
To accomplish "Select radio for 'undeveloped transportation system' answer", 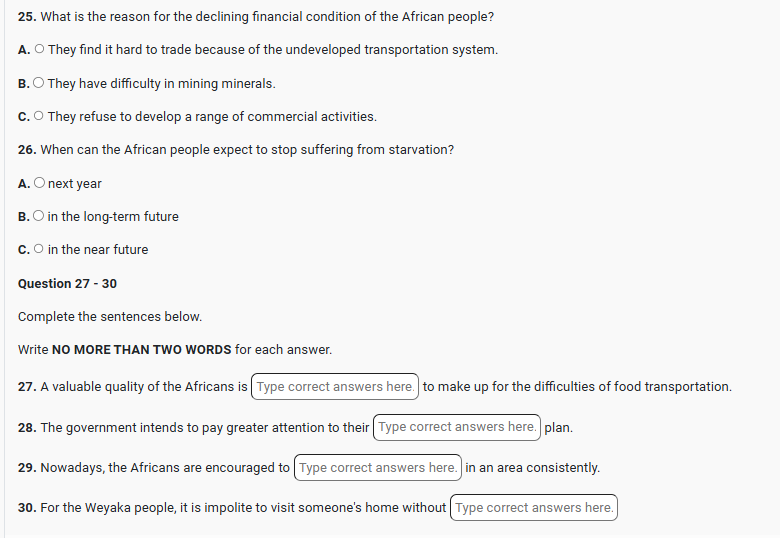I will (x=39, y=49).
